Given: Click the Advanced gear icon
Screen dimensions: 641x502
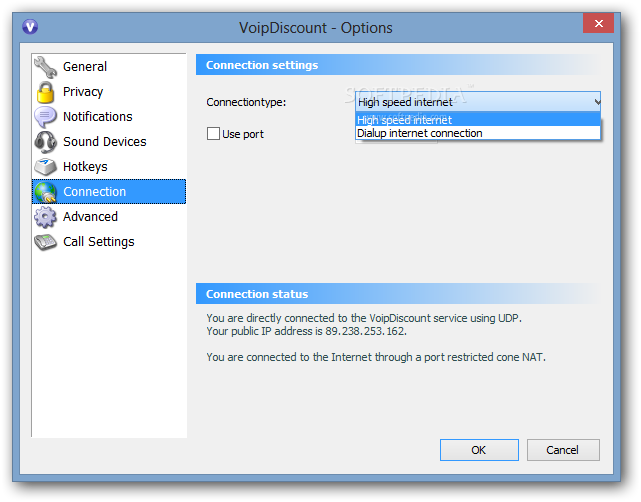Looking at the screenshot, I should [x=45, y=217].
